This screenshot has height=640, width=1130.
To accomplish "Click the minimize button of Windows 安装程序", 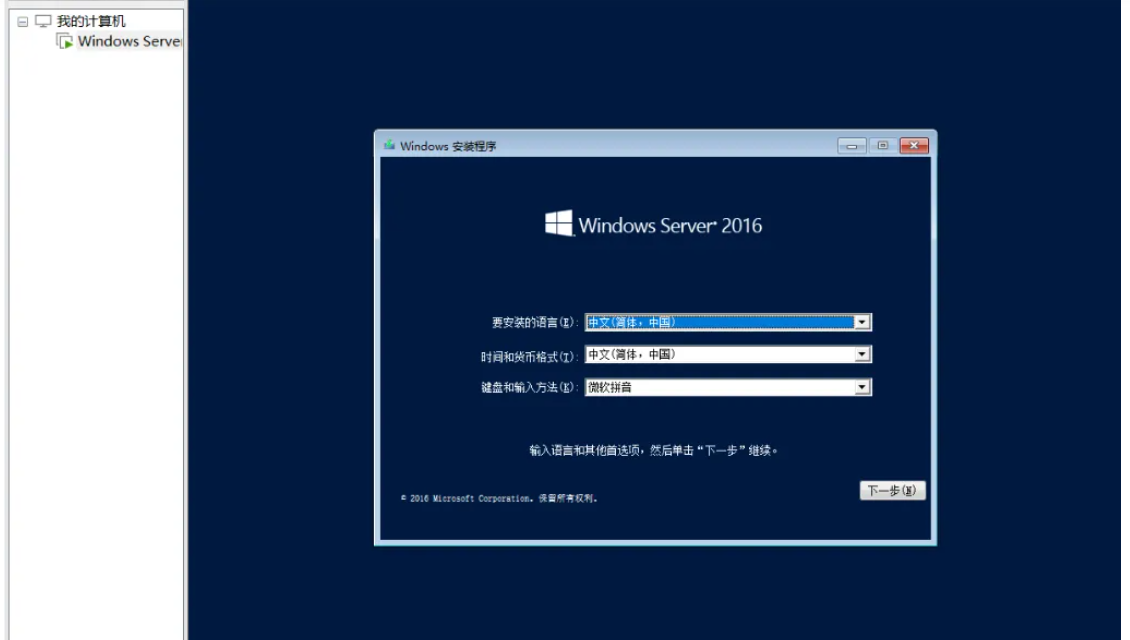I will (x=850, y=143).
